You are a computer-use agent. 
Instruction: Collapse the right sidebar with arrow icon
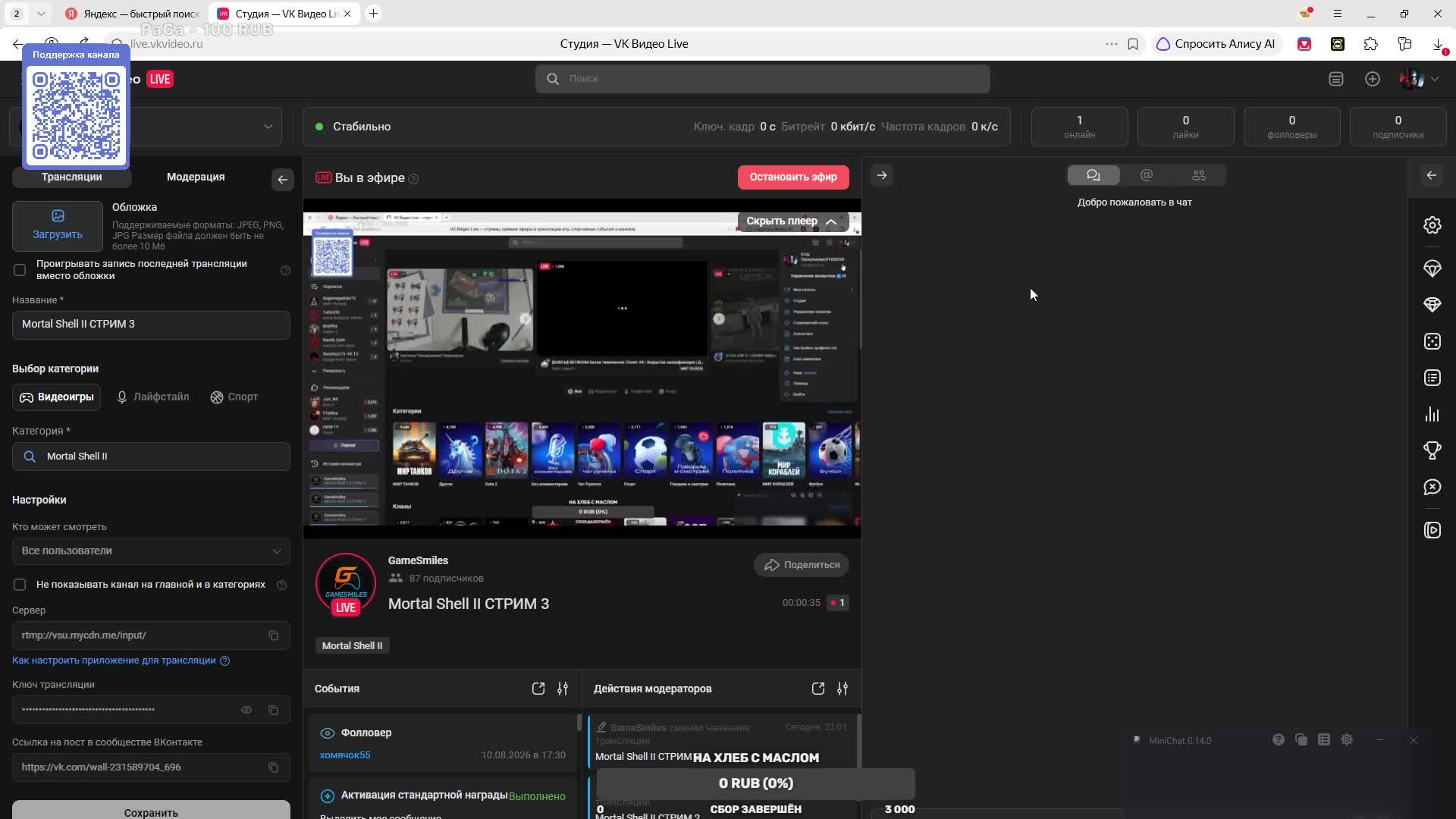(x=1431, y=175)
